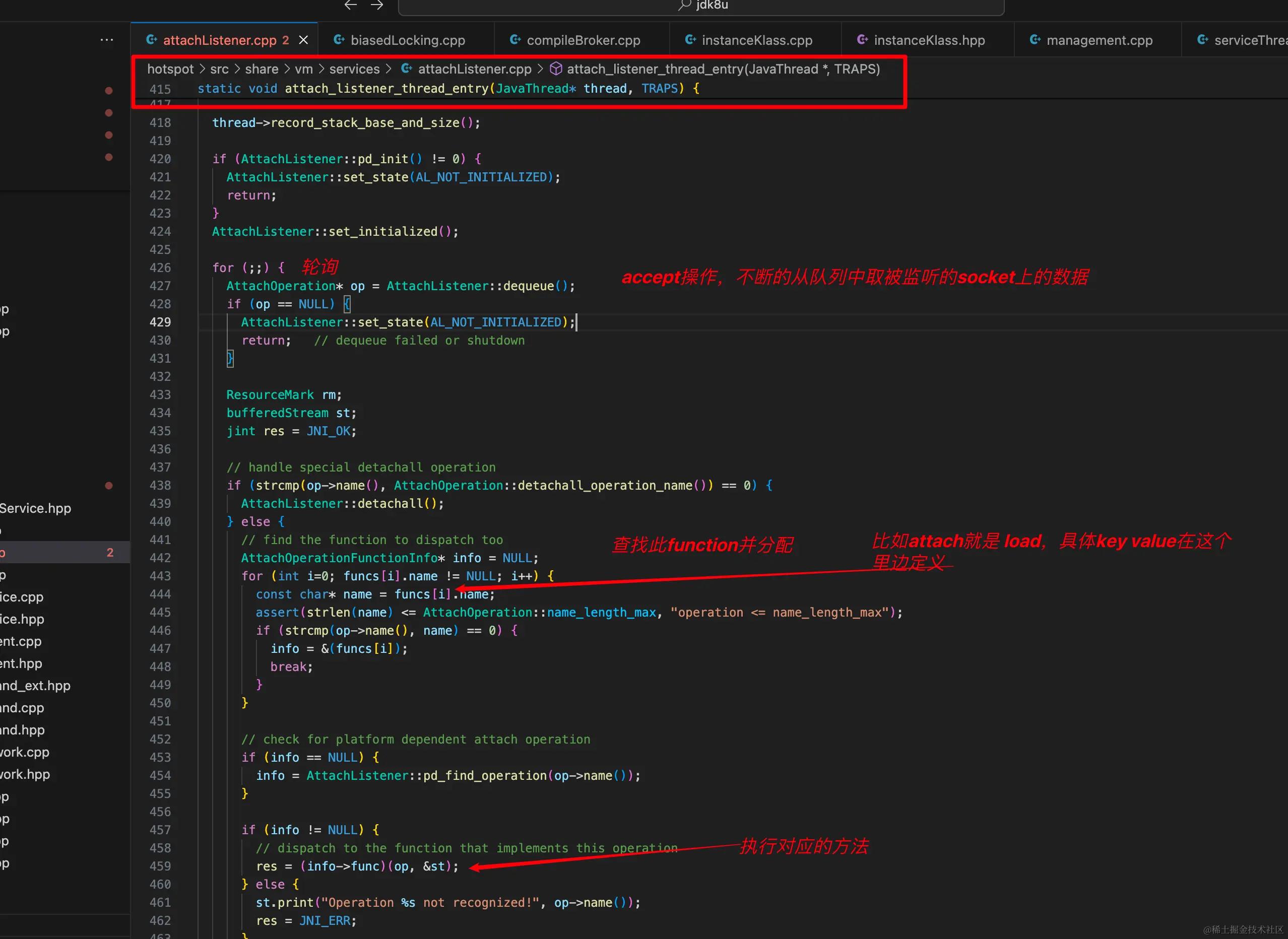Click the function symbol icon in breadcrumb
Image resolution: width=1288 pixels, height=939 pixels.
[x=556, y=69]
